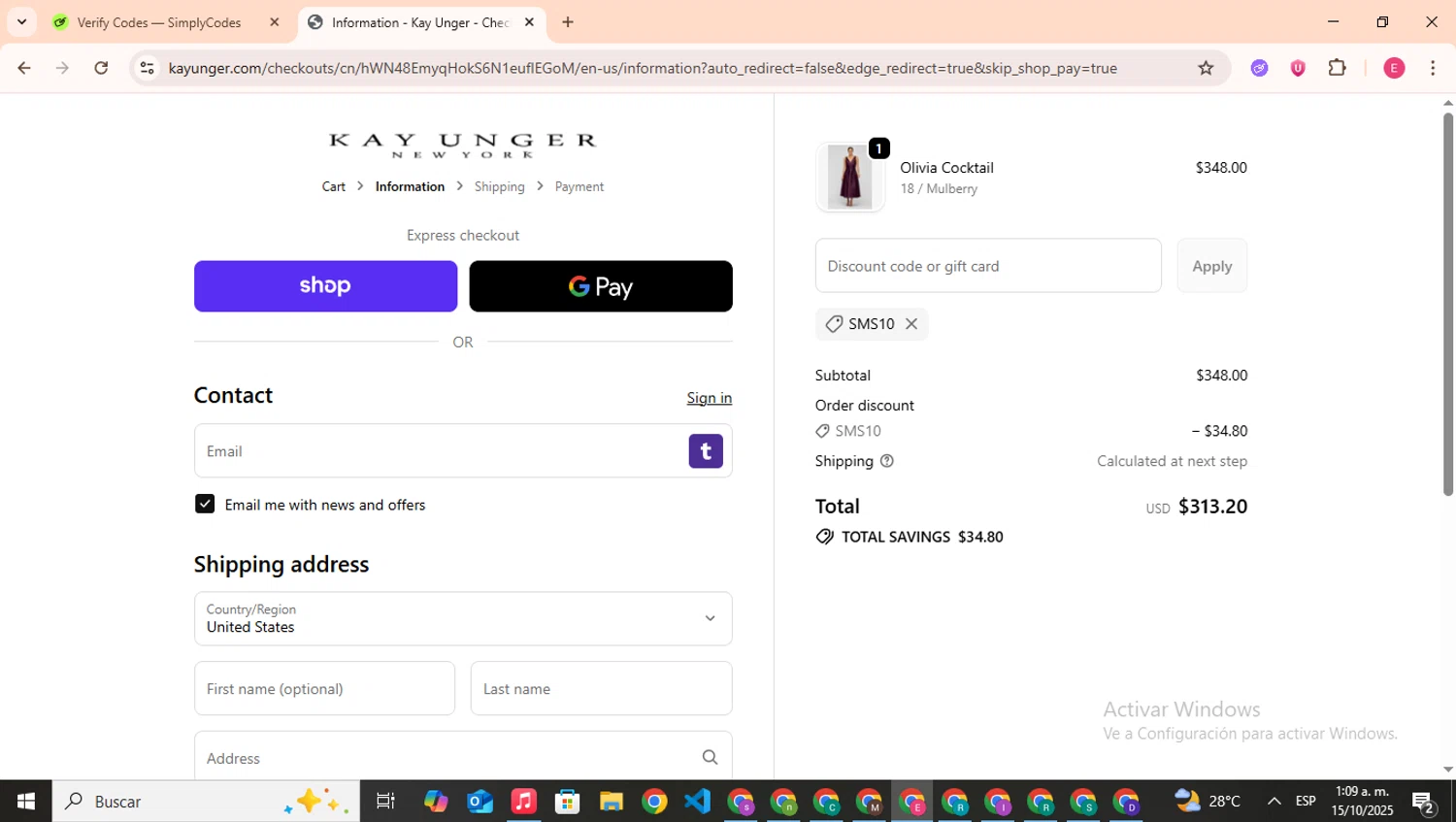Open the Chrome three-dot menu
The width and height of the screenshot is (1456, 822).
point(1433,68)
